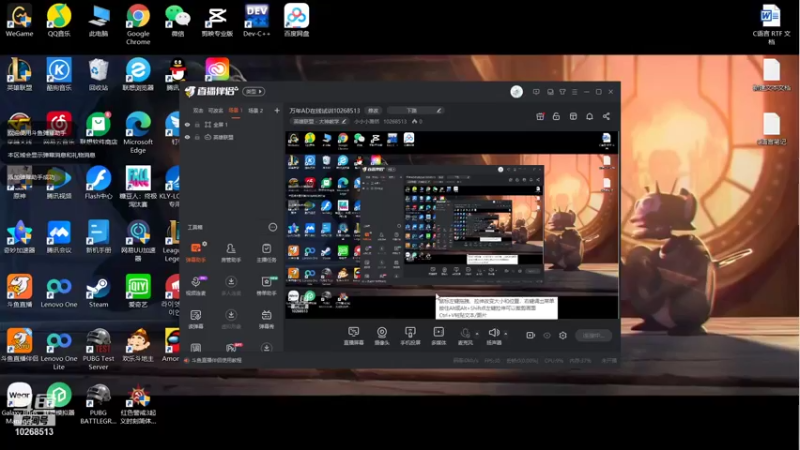Add 手机投屏 phone casting source
This screenshot has height=450, width=800.
(x=410, y=336)
